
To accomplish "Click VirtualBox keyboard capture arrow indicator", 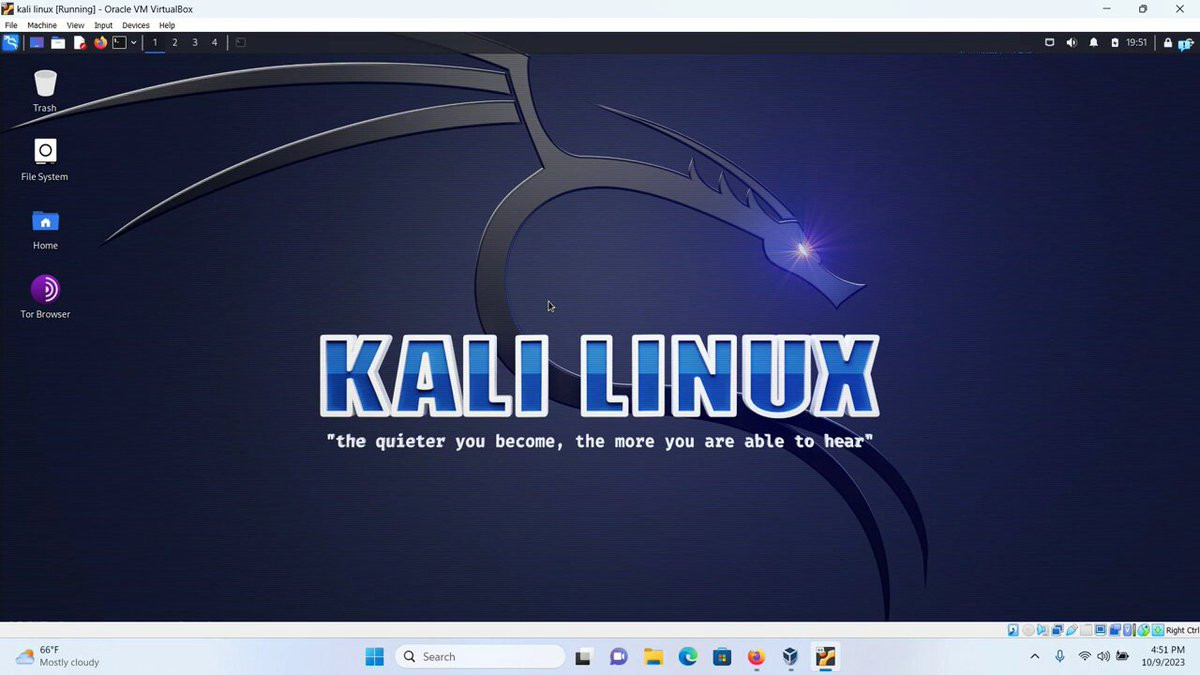I will (x=1158, y=630).
